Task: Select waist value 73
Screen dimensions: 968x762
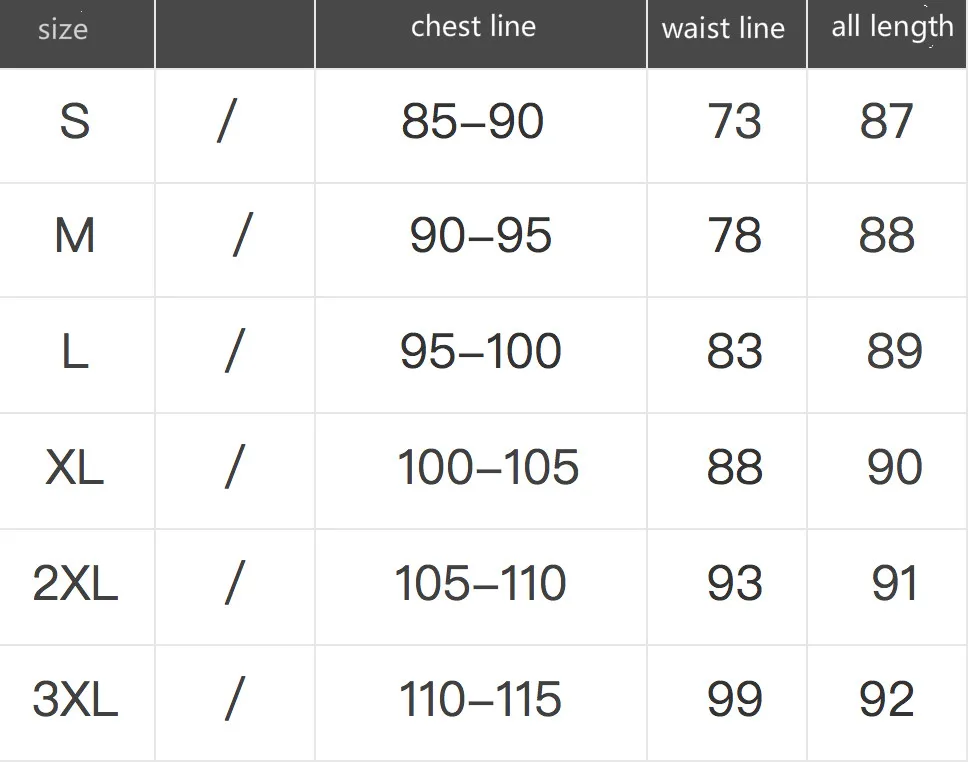Action: click(734, 122)
